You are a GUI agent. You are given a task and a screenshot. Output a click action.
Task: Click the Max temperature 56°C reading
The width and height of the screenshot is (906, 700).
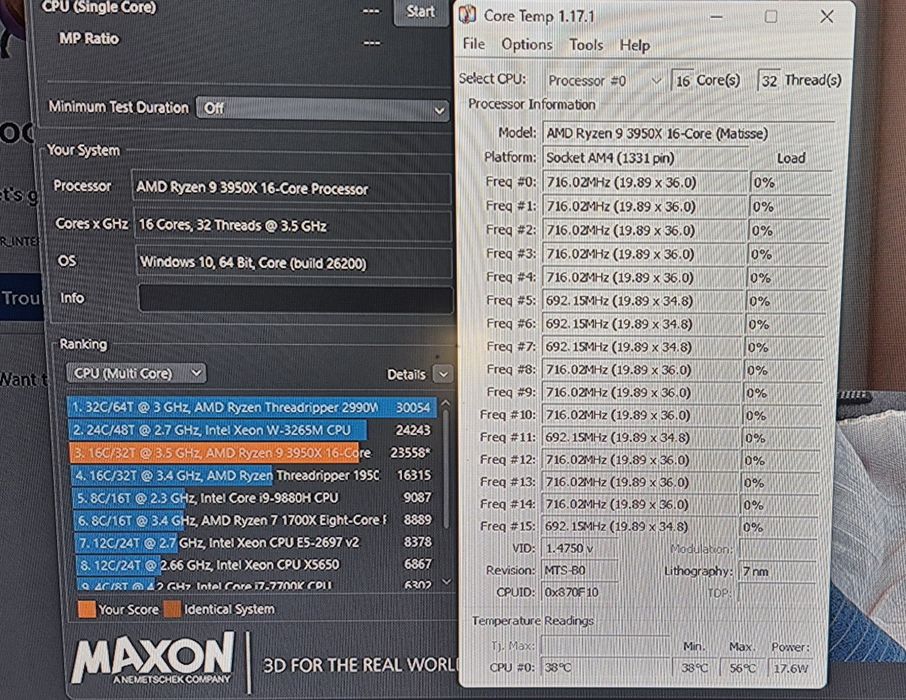(742, 668)
